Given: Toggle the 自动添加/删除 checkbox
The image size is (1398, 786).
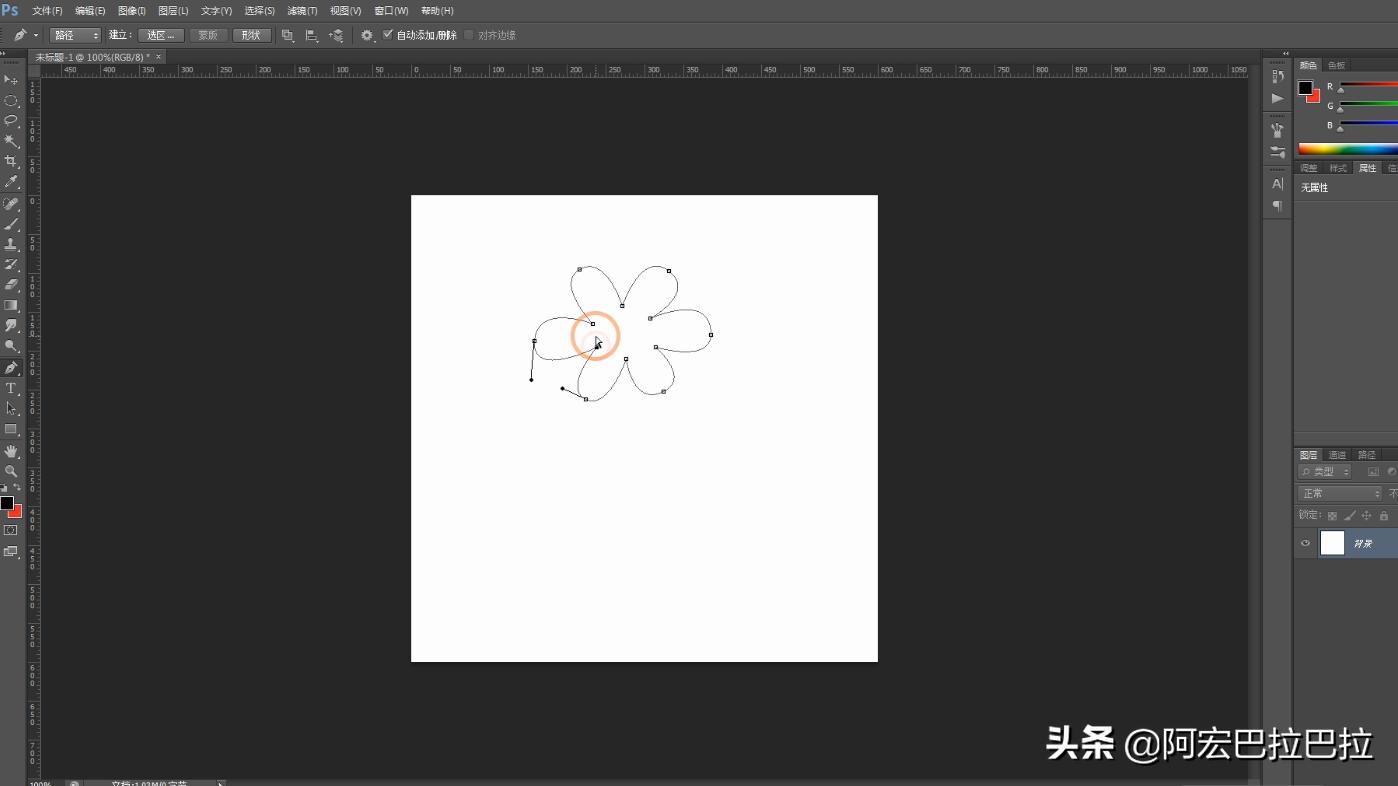Looking at the screenshot, I should click(386, 34).
